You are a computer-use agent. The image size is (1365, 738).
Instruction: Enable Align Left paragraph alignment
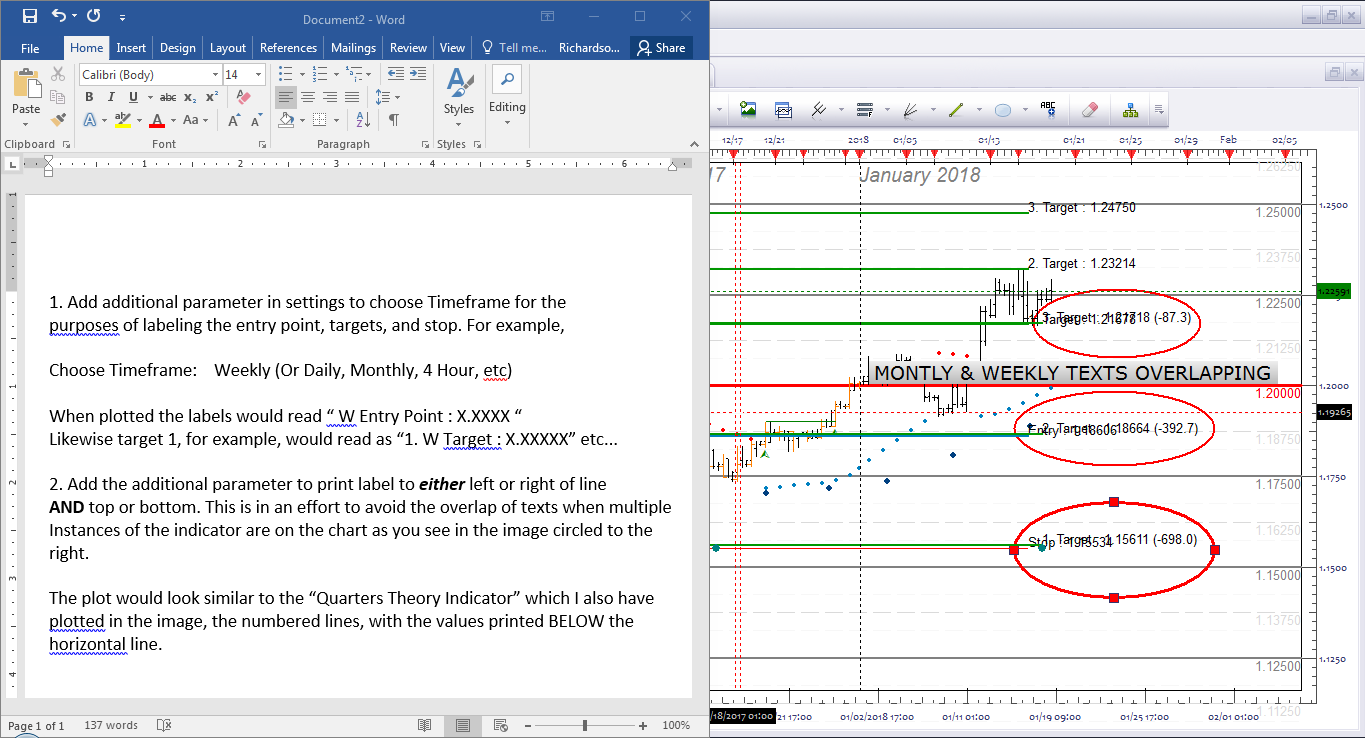[x=286, y=97]
